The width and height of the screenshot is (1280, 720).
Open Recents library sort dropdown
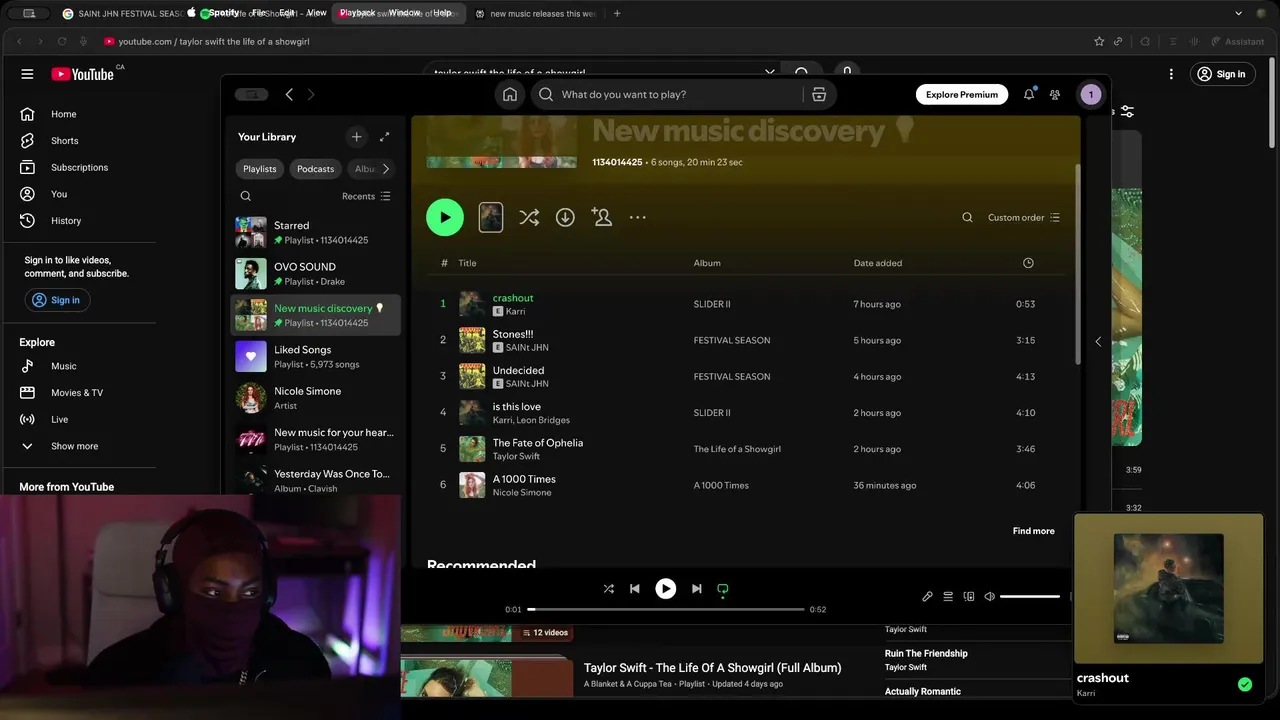(x=366, y=196)
